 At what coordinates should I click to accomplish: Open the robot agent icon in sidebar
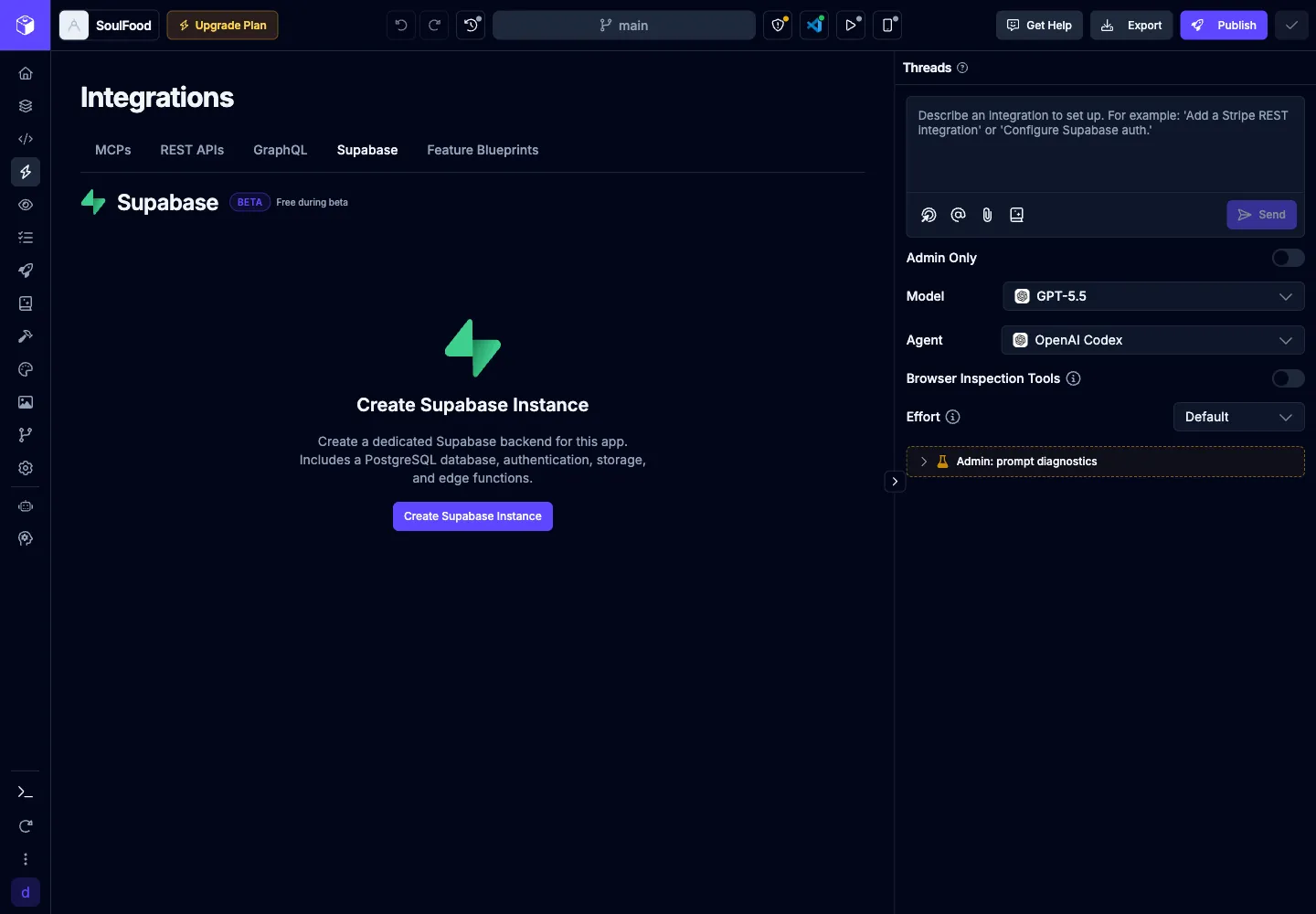[x=26, y=506]
